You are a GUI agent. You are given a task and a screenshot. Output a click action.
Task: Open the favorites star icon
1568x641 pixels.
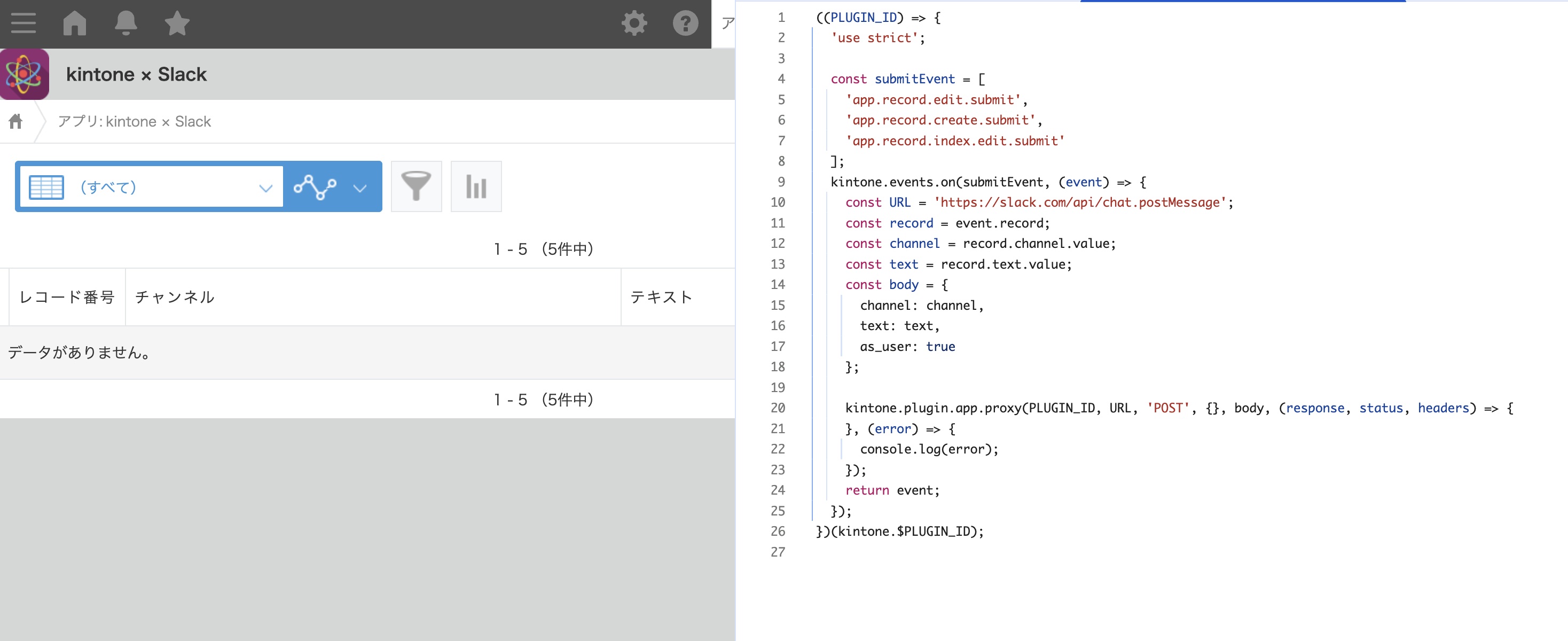[177, 23]
